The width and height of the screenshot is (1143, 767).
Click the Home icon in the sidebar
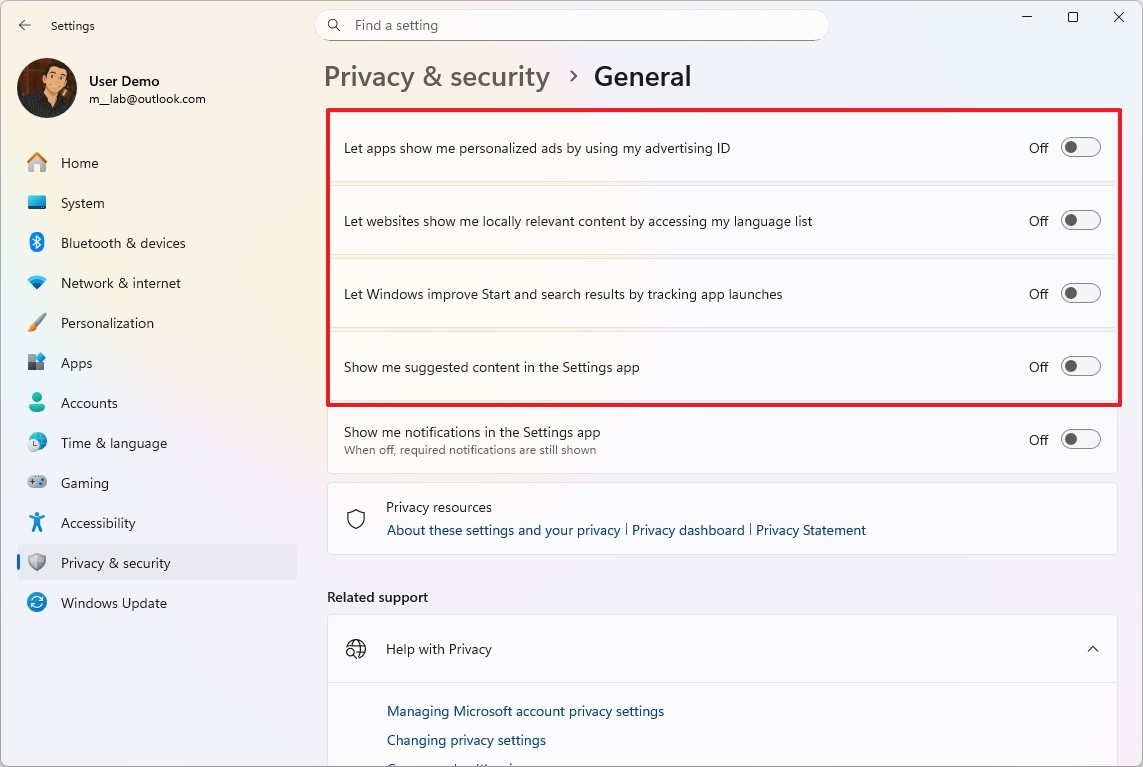coord(39,162)
